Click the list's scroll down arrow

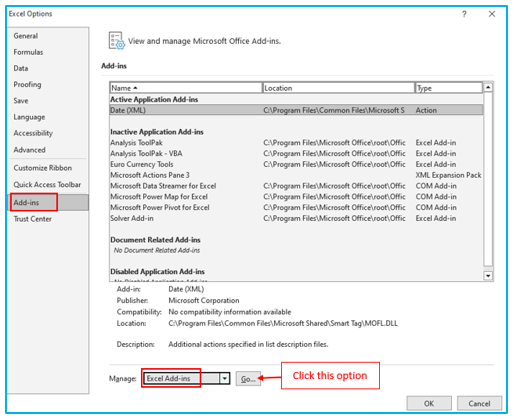pos(488,276)
